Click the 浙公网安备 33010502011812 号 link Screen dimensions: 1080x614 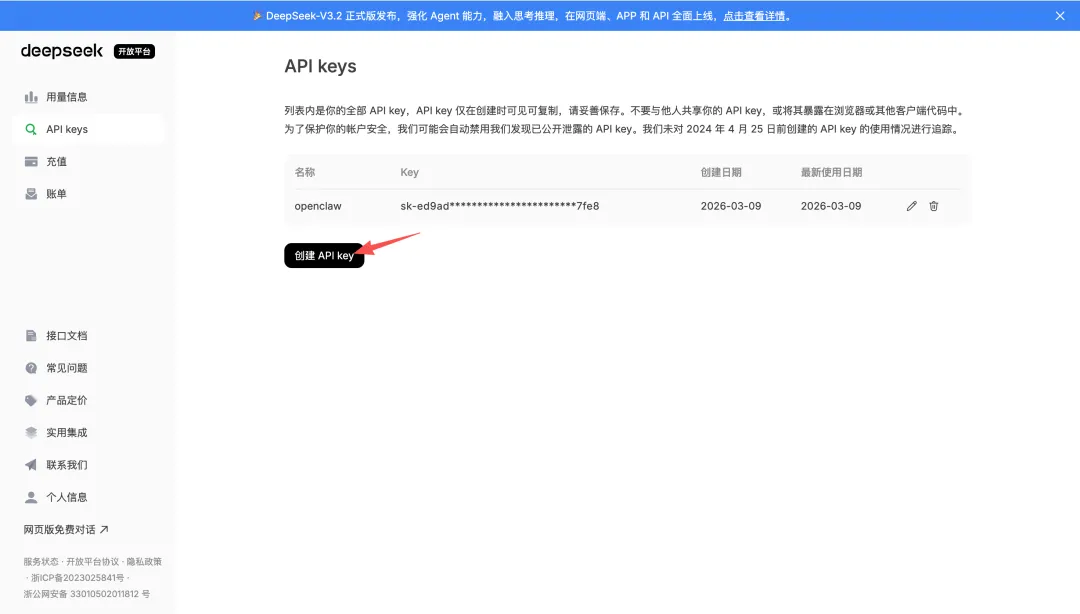[86, 594]
